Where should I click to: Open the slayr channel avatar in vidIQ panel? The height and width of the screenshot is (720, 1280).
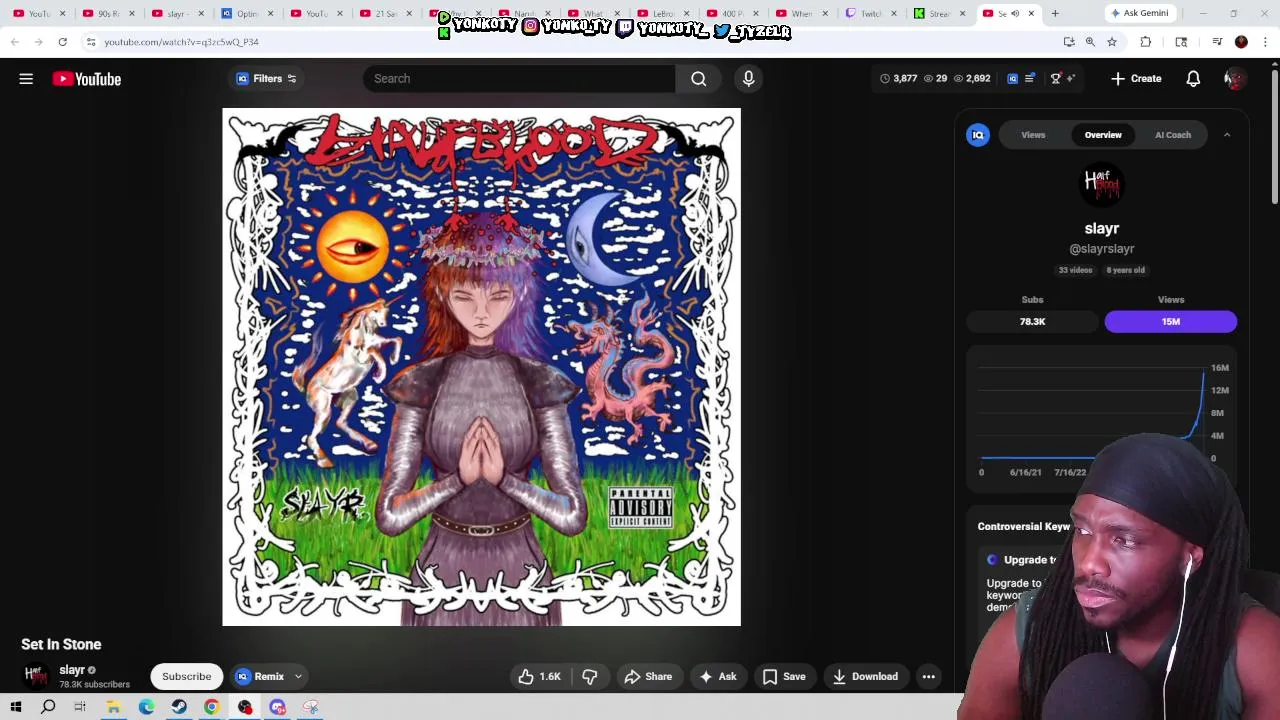tap(1101, 185)
